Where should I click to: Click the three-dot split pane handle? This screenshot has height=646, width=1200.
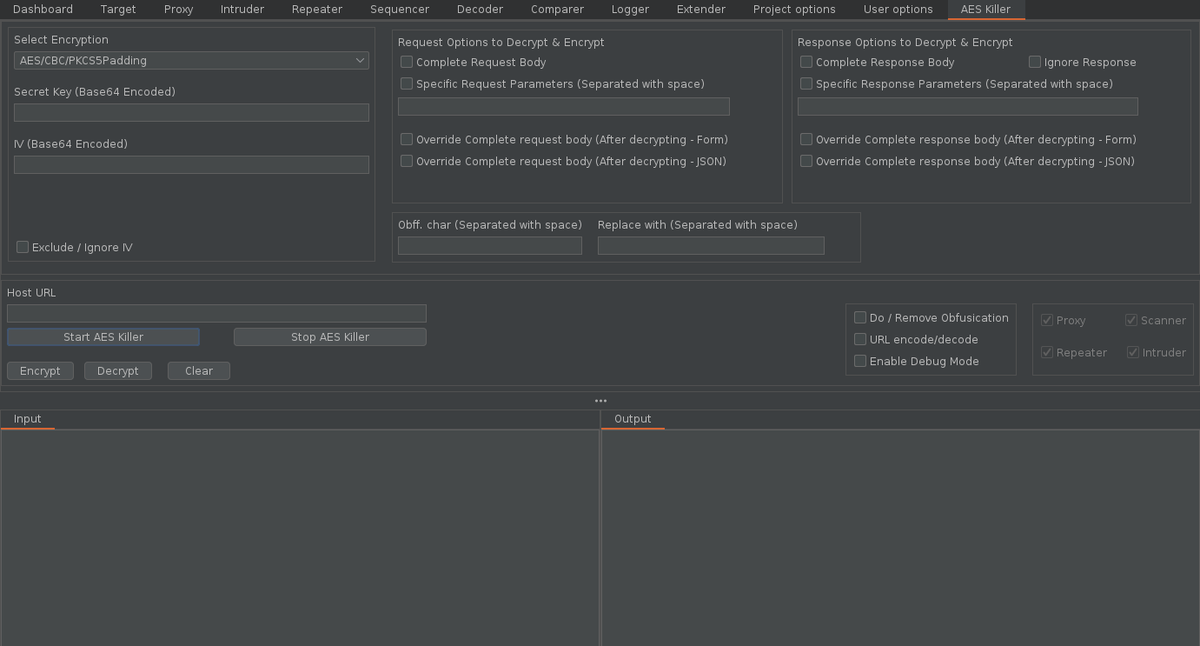pos(600,400)
